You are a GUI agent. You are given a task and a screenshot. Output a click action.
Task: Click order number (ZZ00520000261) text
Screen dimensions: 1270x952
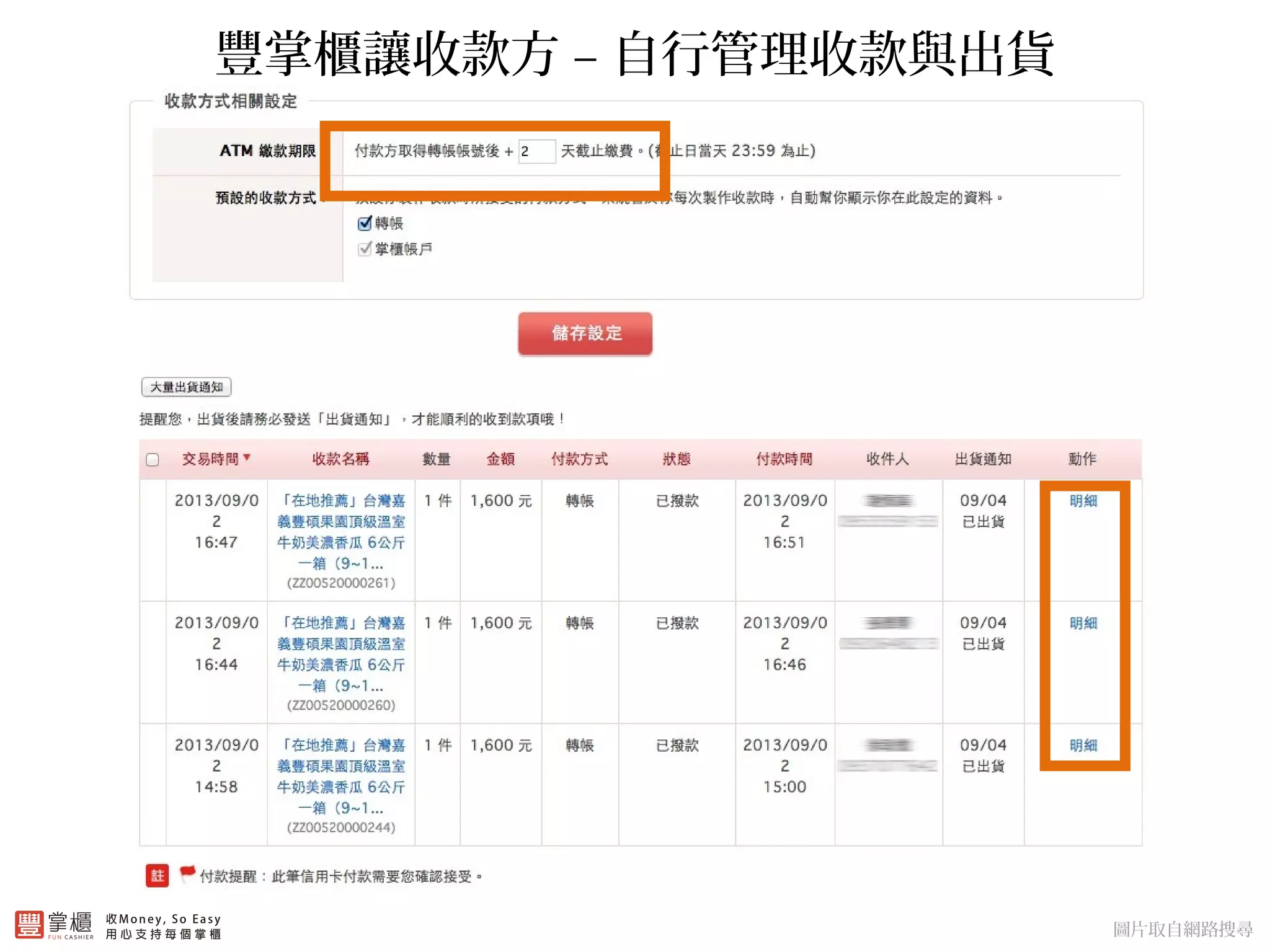click(x=341, y=583)
